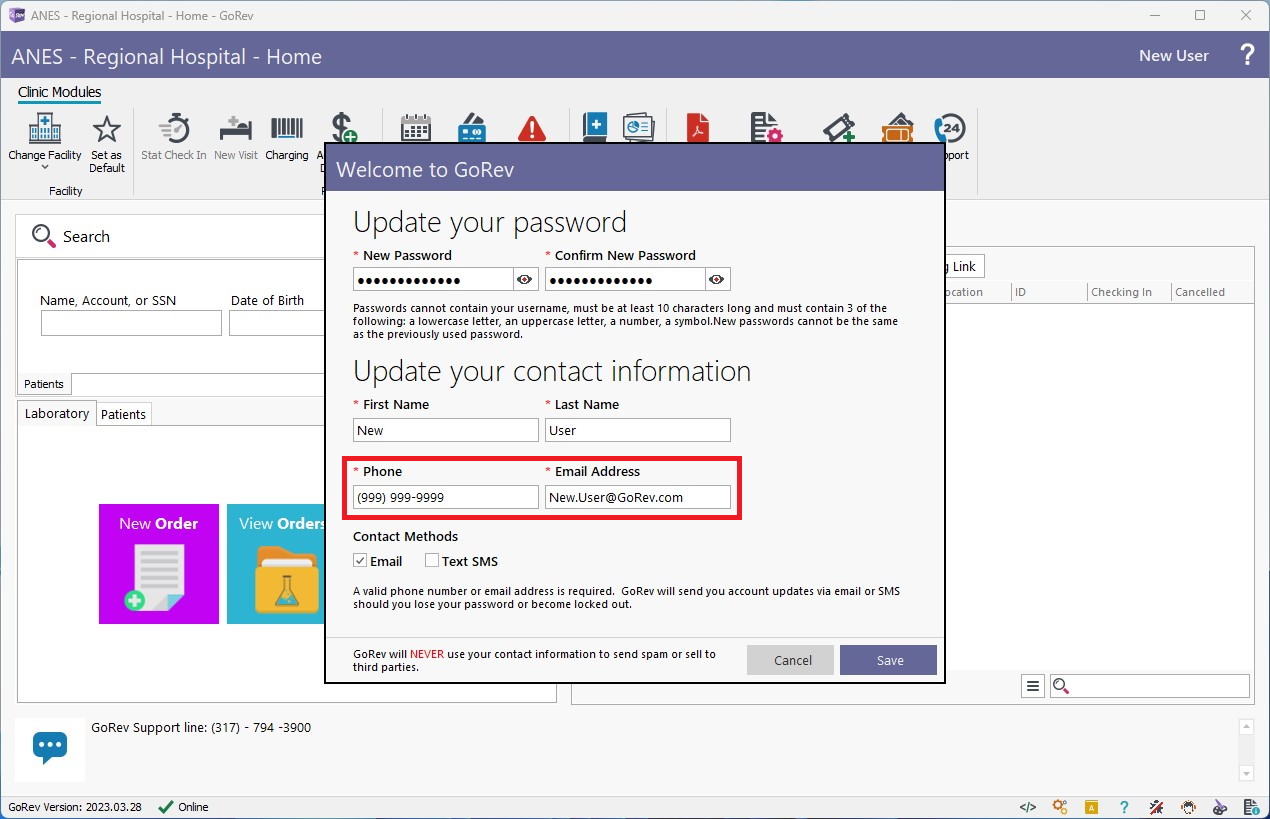Click the yellow A book icon in status bar

click(1092, 807)
